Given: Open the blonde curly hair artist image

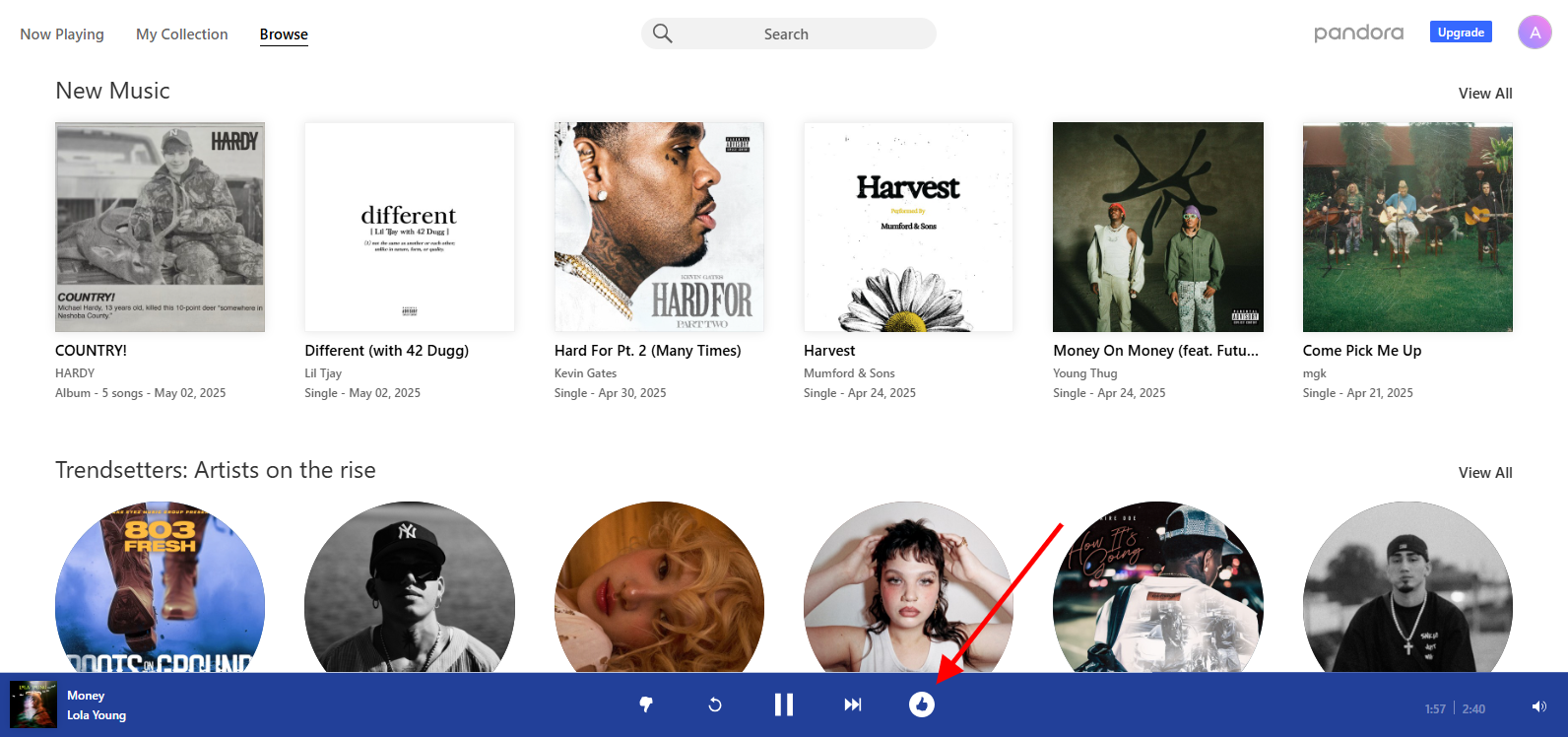Looking at the screenshot, I should (x=659, y=587).
